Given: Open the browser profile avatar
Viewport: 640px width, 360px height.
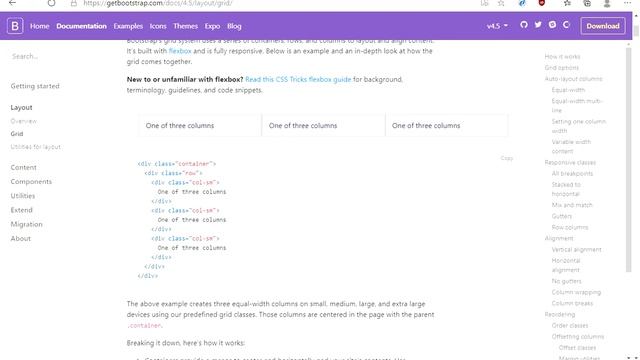Looking at the screenshot, I should [x=607, y=4].
